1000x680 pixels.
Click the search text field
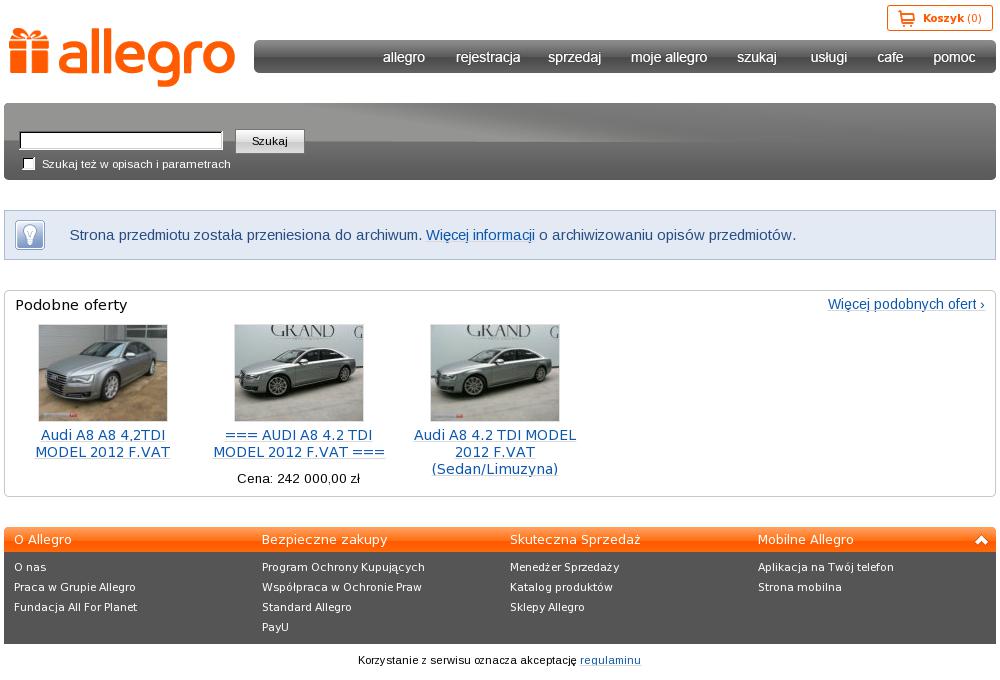click(x=121, y=141)
